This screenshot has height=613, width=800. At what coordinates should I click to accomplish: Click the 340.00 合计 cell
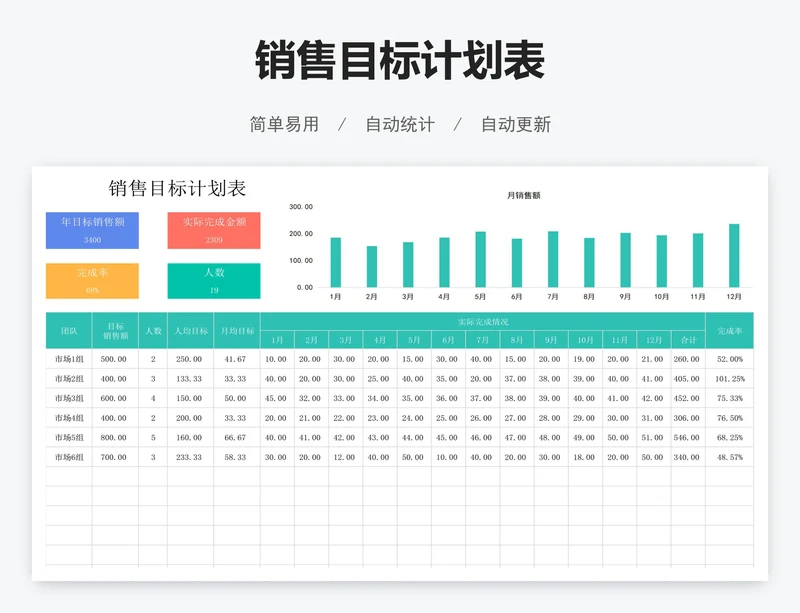pos(687,457)
